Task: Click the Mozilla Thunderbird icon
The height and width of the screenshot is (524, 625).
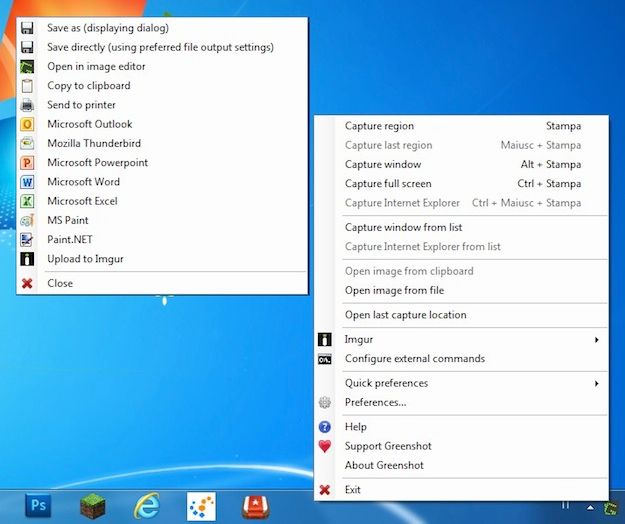Action: (x=27, y=143)
